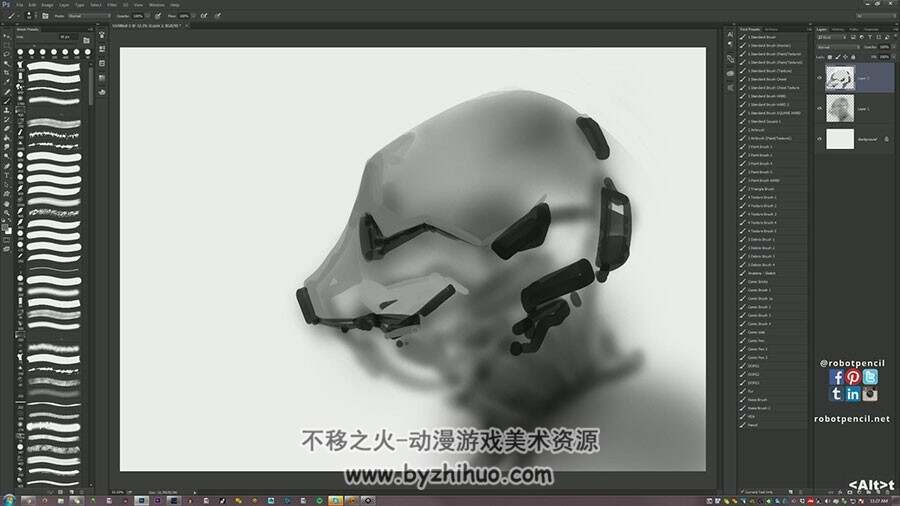Open the layer blend mode dropdown
The height and width of the screenshot is (506, 900).
(838, 47)
